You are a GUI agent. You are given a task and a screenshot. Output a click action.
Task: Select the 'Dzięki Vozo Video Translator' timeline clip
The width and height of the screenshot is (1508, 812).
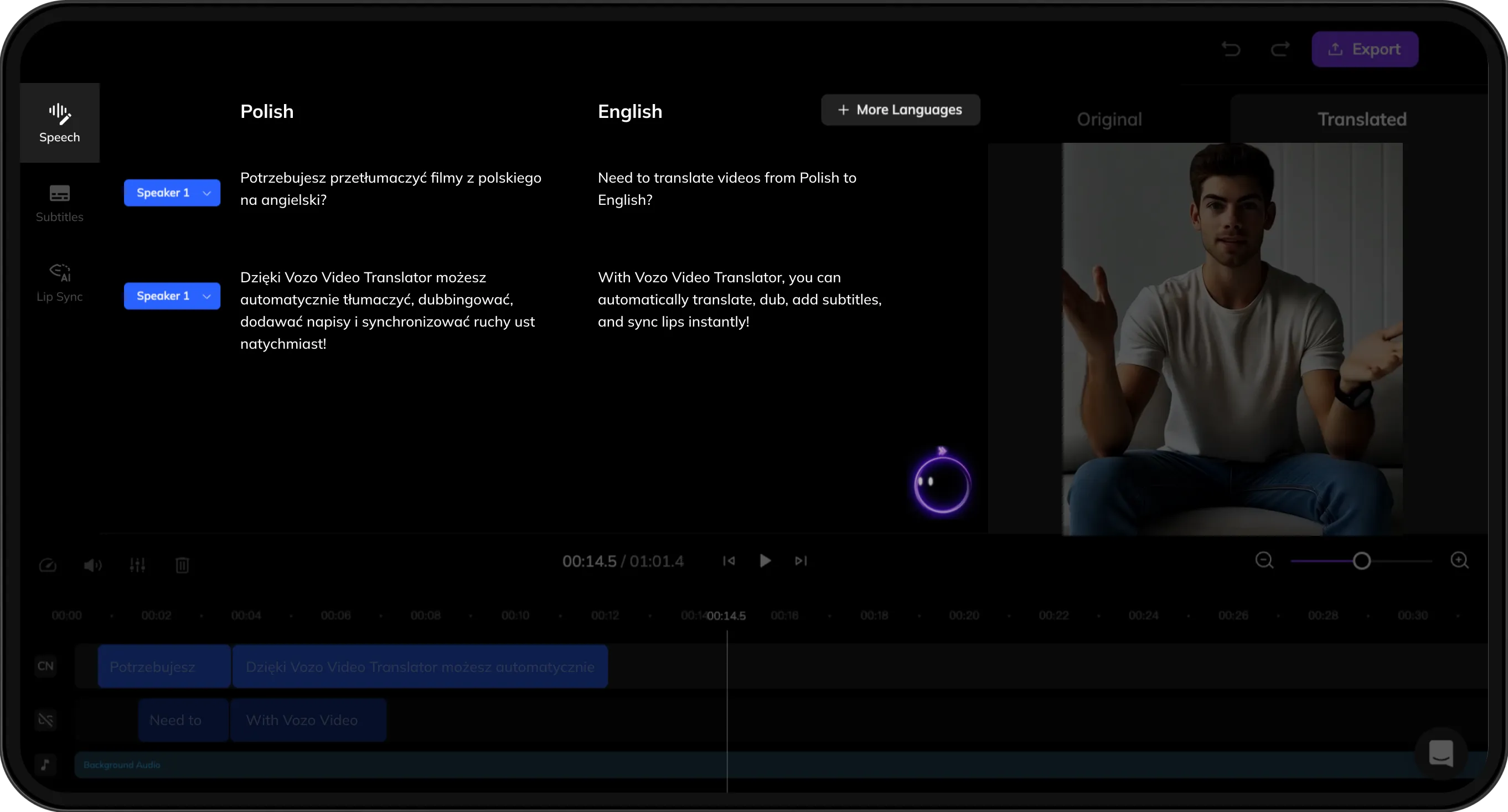tap(420, 666)
